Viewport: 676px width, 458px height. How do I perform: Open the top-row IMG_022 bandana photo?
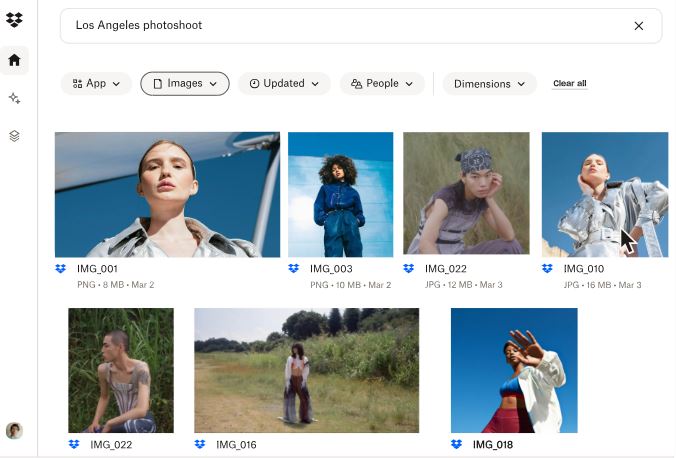466,193
